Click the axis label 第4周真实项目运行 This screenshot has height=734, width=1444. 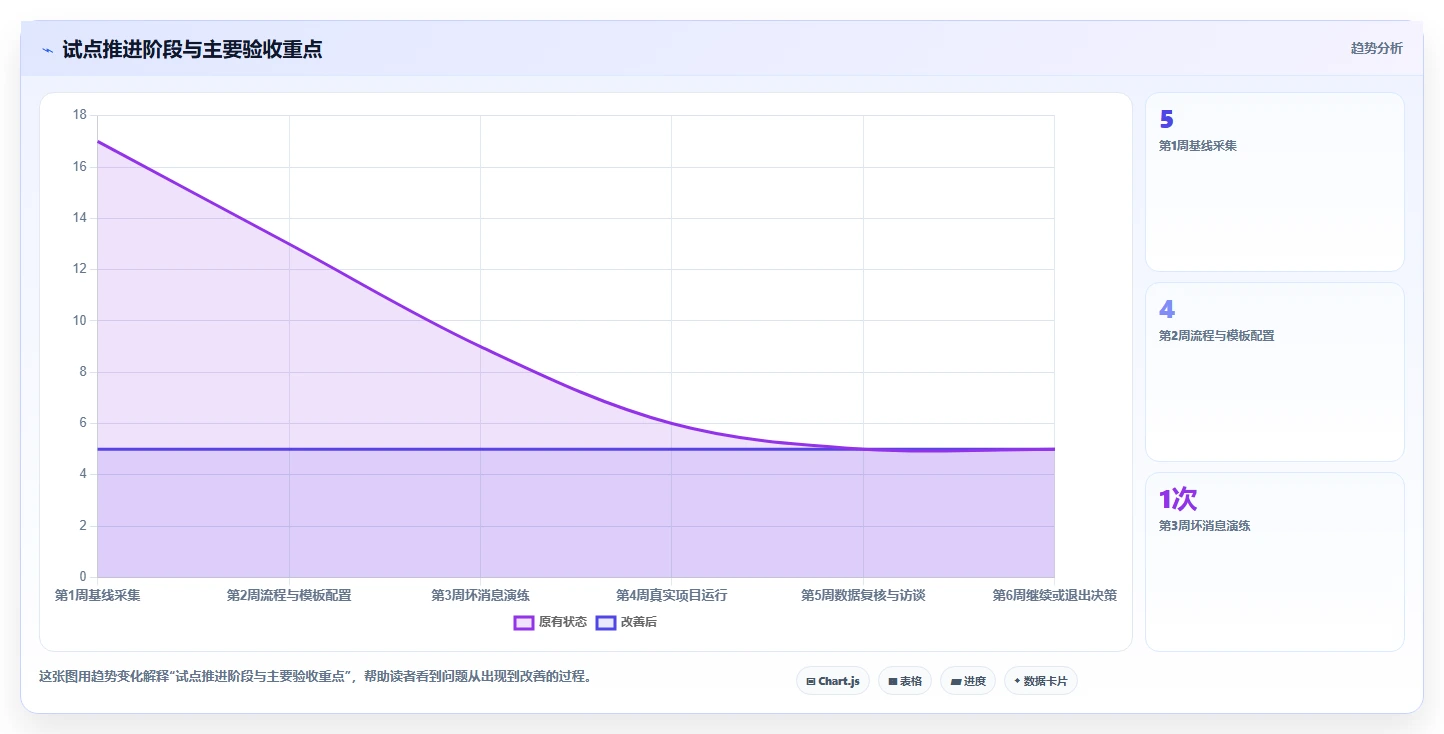[671, 595]
